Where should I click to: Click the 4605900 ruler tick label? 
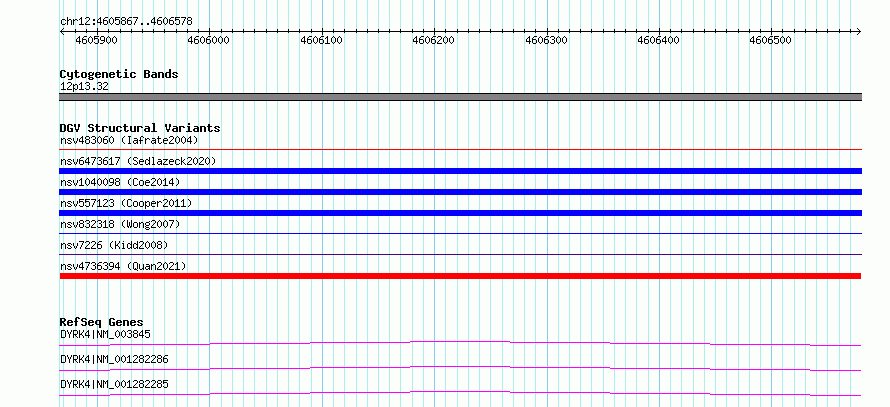pos(97,41)
